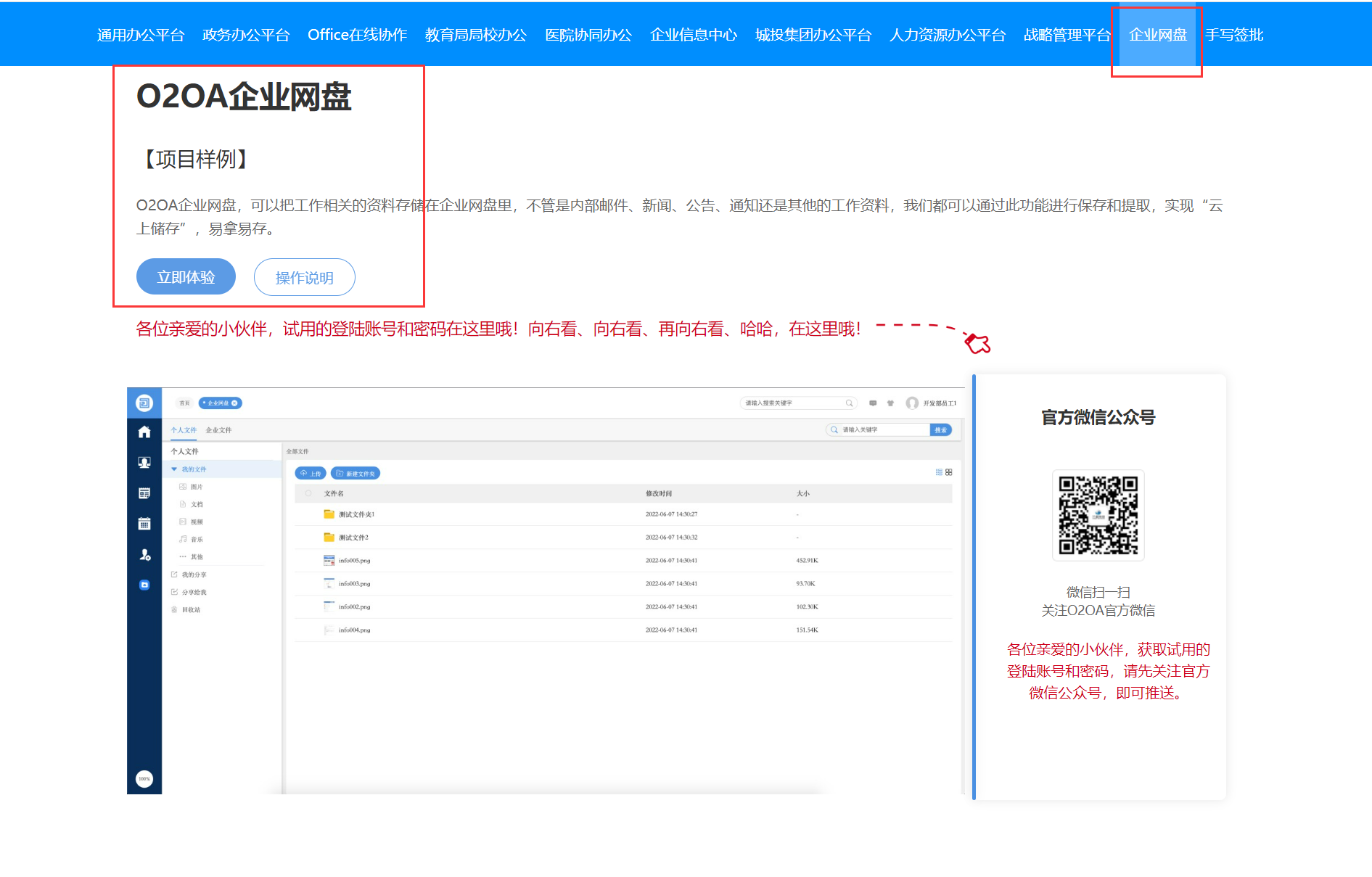Switch to the 企业文件 tab
The width and height of the screenshot is (1372, 877).
click(218, 430)
